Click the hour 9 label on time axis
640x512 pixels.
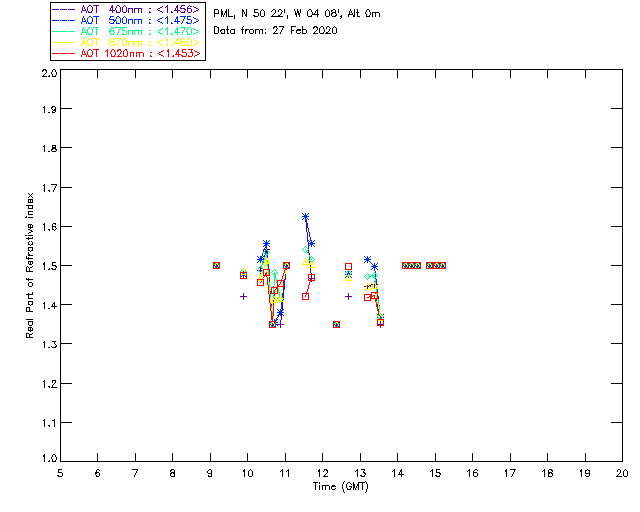click(x=210, y=473)
